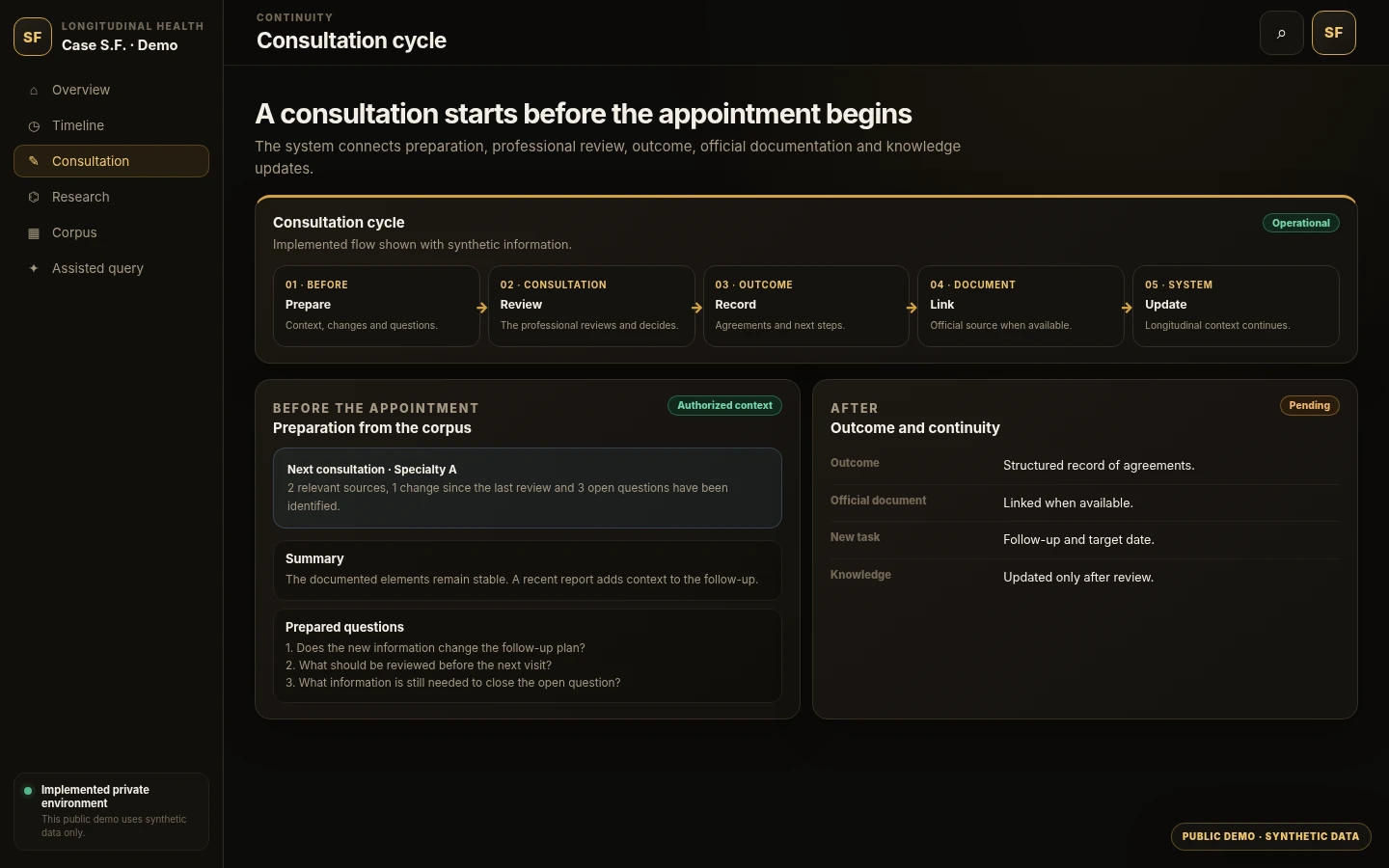
Task: Click the Public Demo Synthetic Data badge
Action: [1271, 836]
